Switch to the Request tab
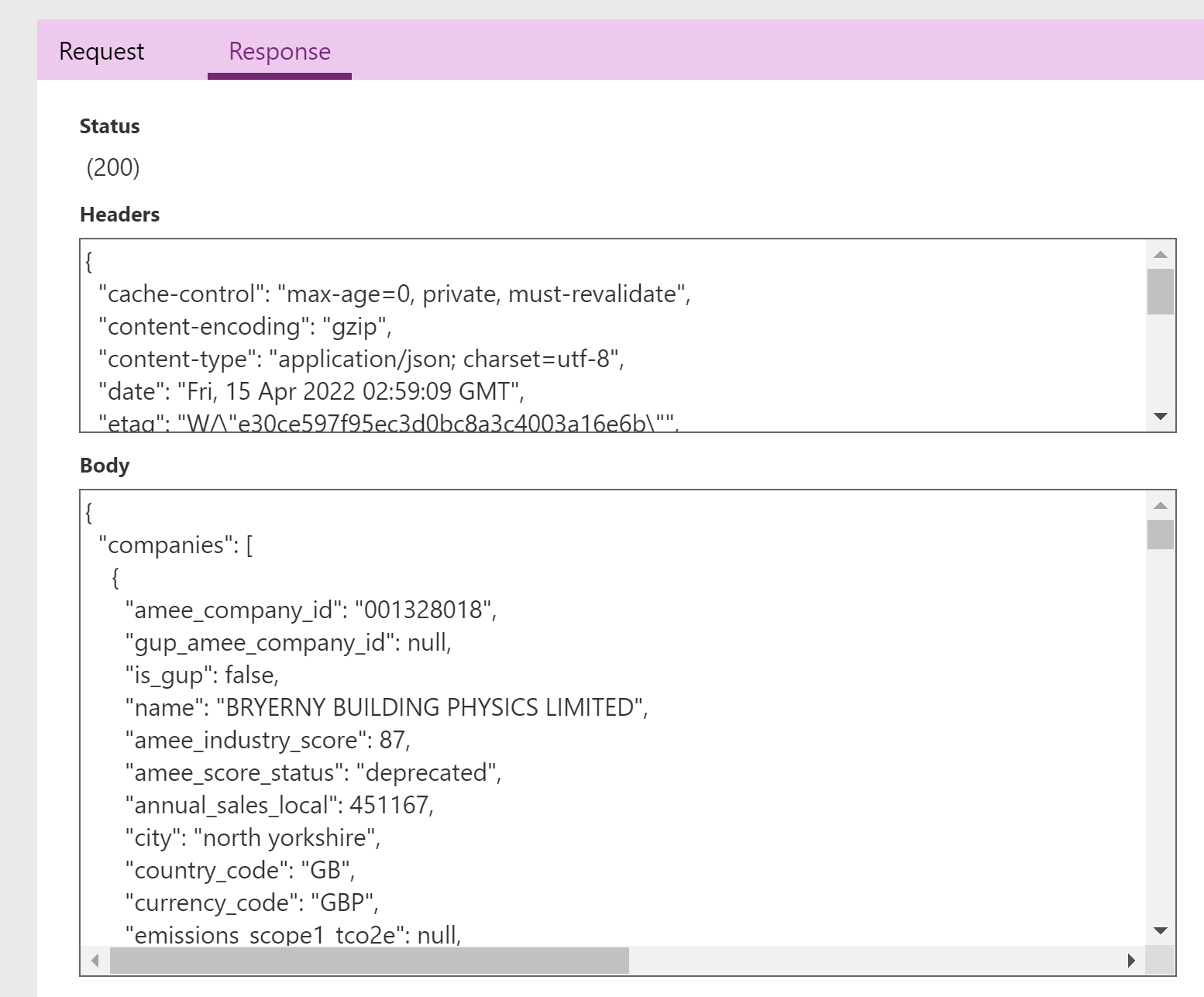Image resolution: width=1204 pixels, height=997 pixels. click(101, 51)
